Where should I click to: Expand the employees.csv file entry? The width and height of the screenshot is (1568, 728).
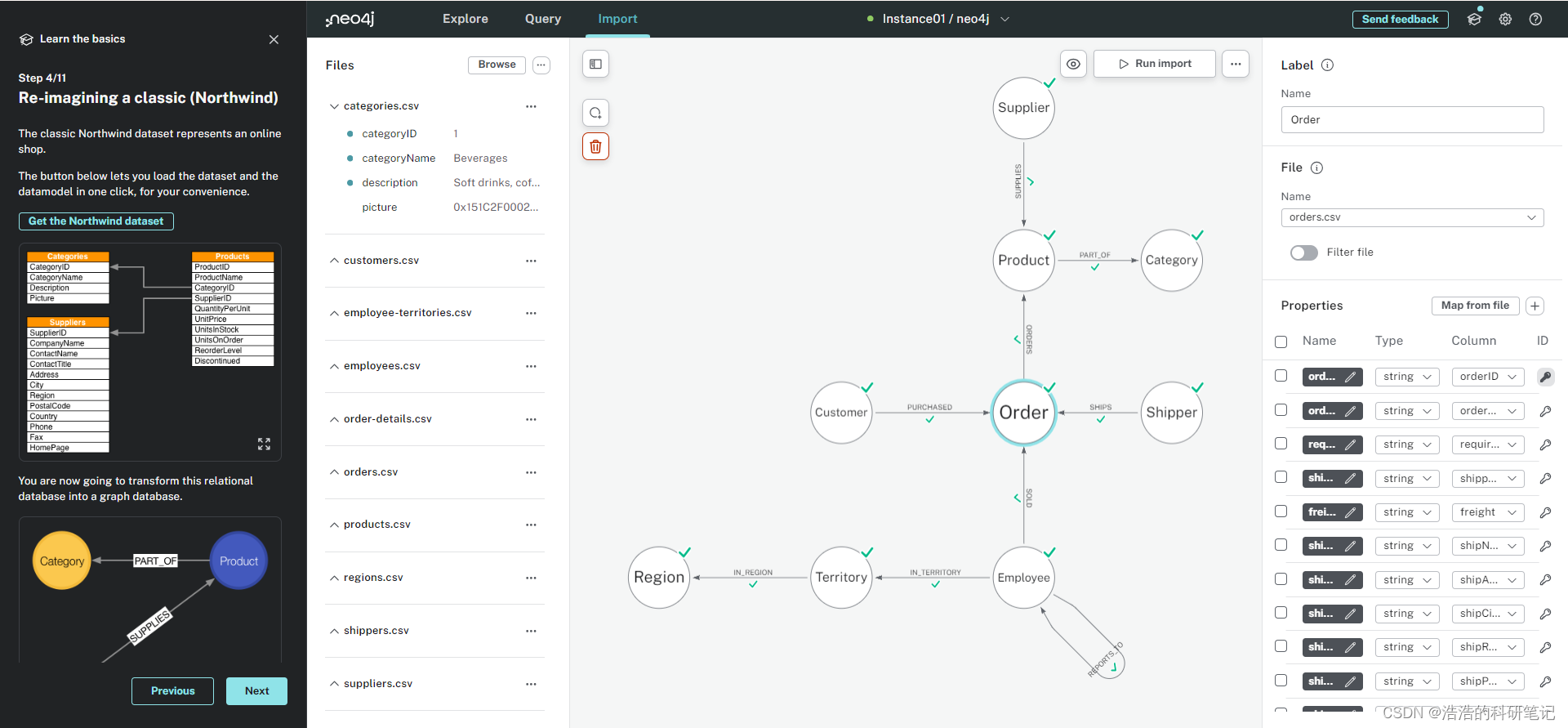click(x=334, y=366)
